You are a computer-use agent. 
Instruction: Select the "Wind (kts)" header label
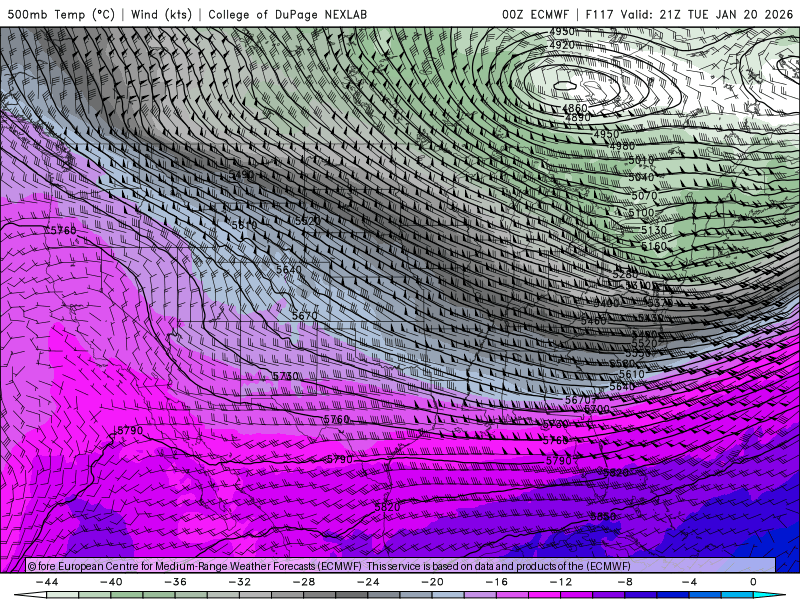point(161,14)
